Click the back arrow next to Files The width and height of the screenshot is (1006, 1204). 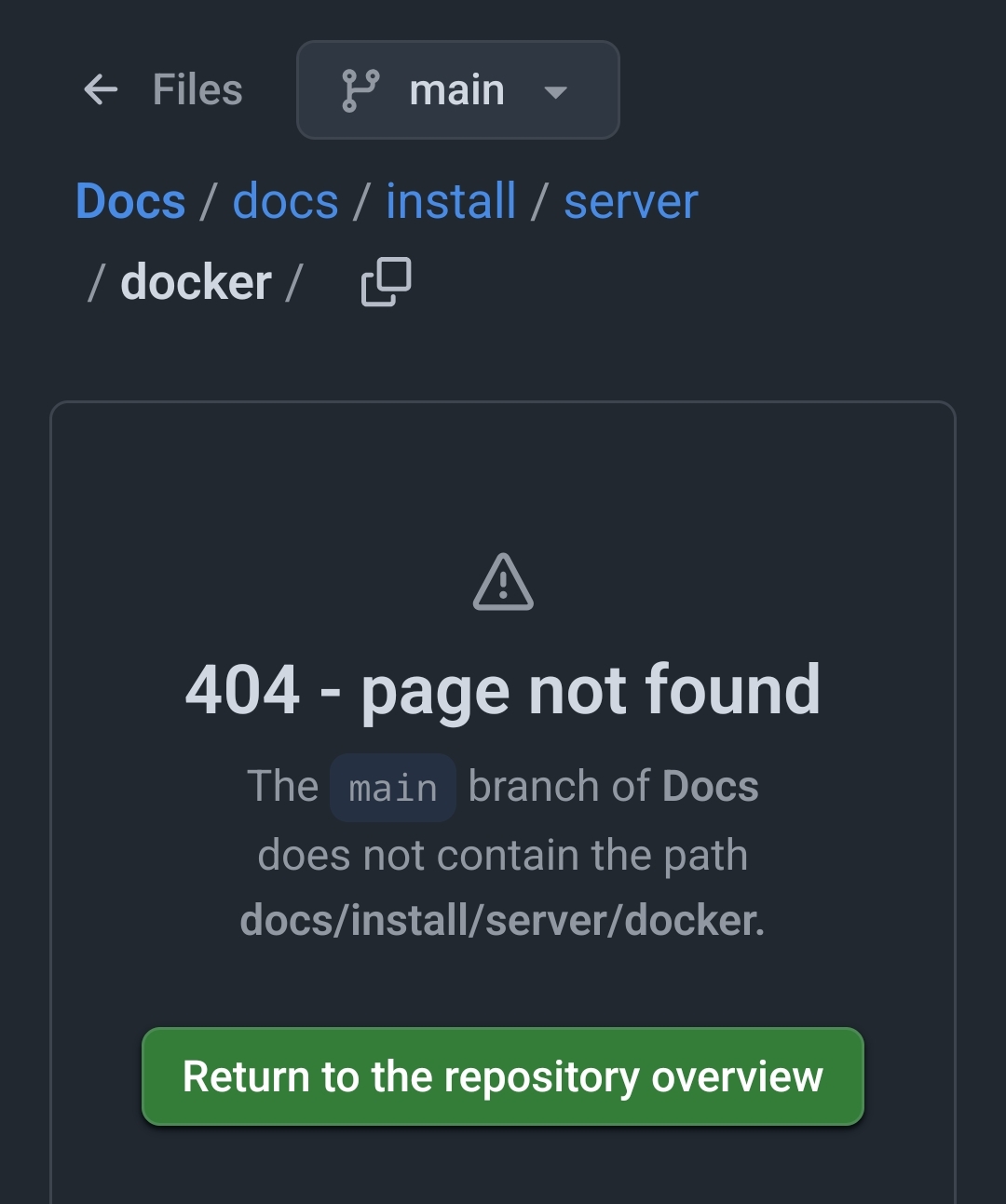[x=101, y=90]
